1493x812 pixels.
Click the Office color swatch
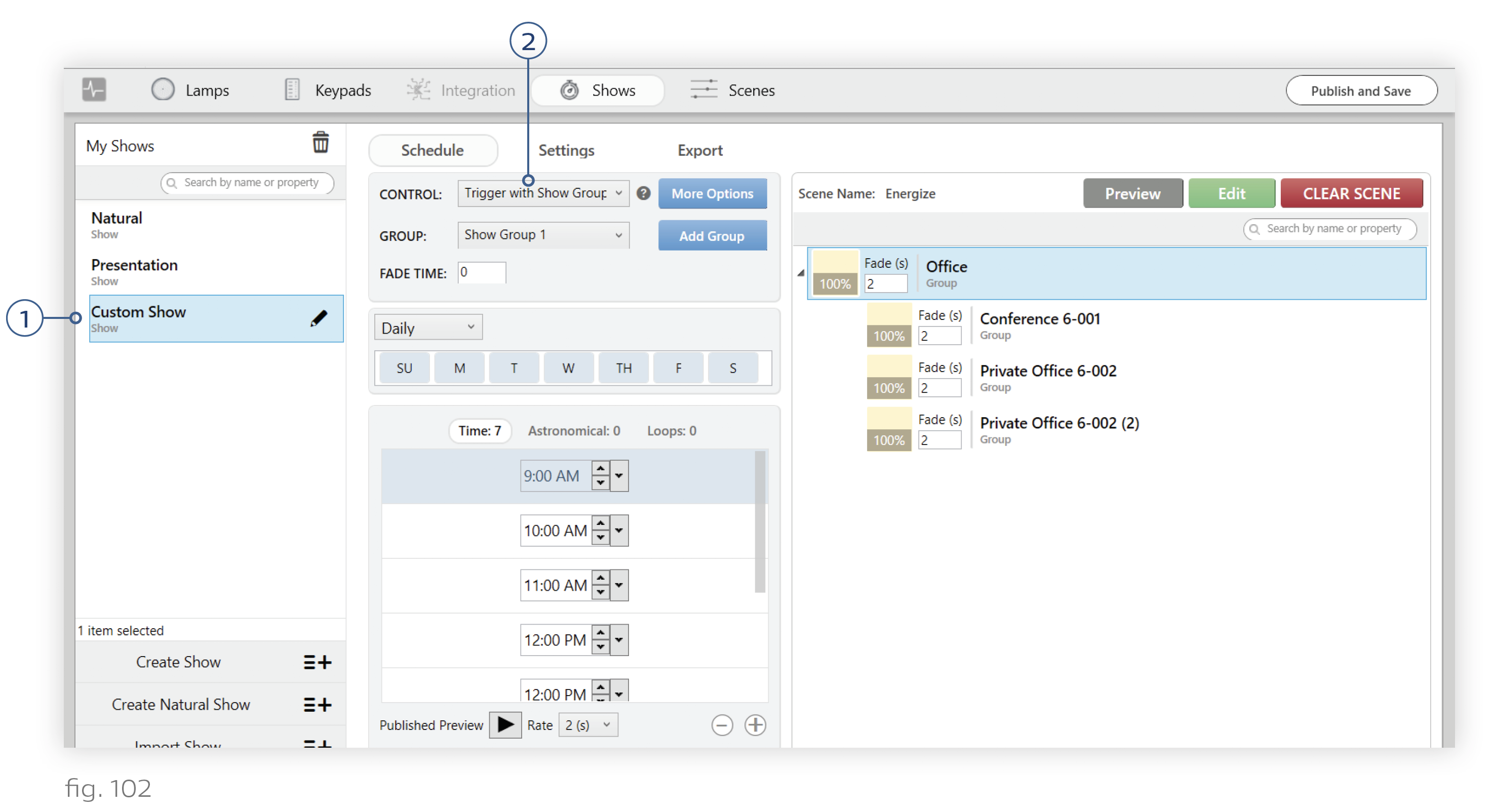coord(835,272)
